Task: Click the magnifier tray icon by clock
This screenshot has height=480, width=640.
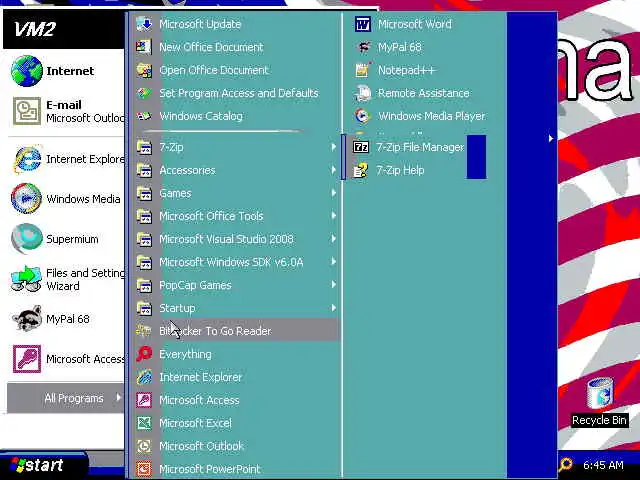Action: click(565, 465)
